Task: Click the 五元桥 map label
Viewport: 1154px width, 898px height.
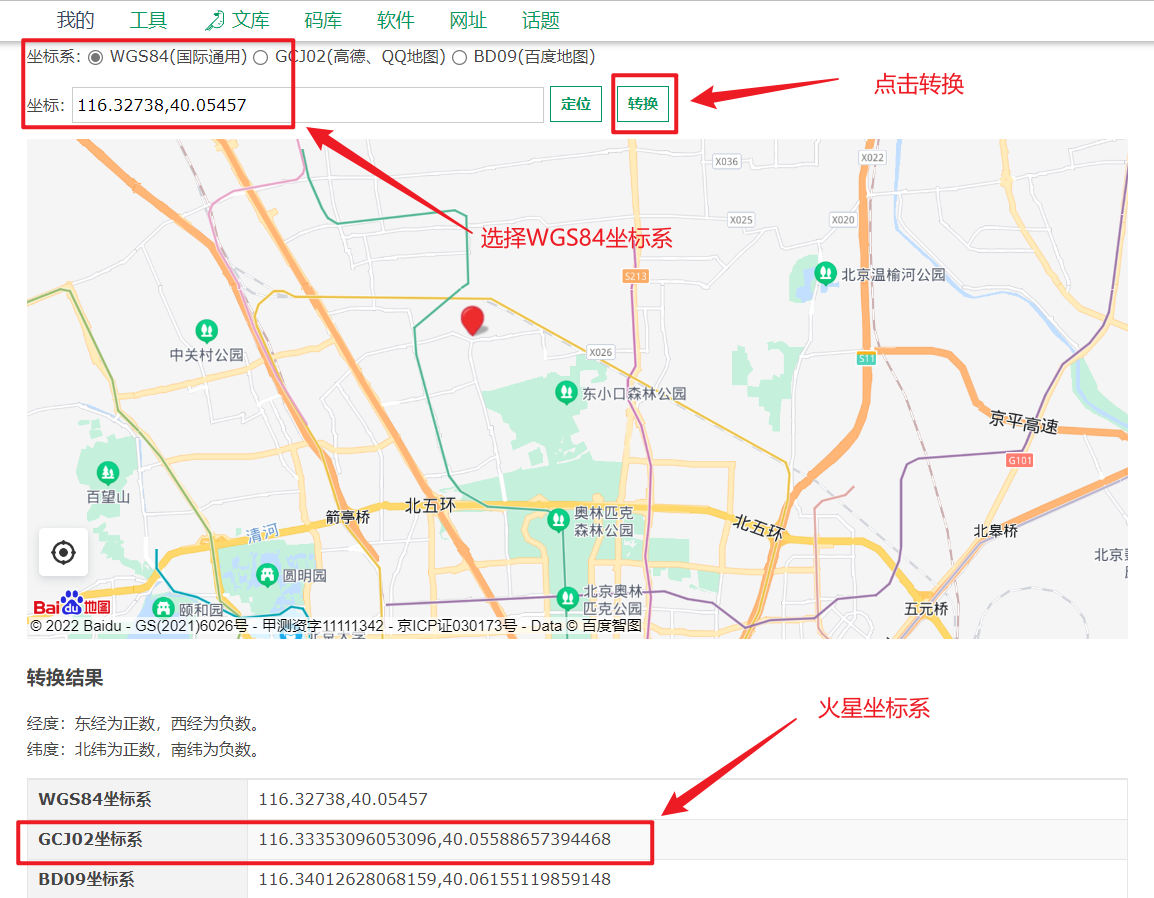Action: point(927,609)
